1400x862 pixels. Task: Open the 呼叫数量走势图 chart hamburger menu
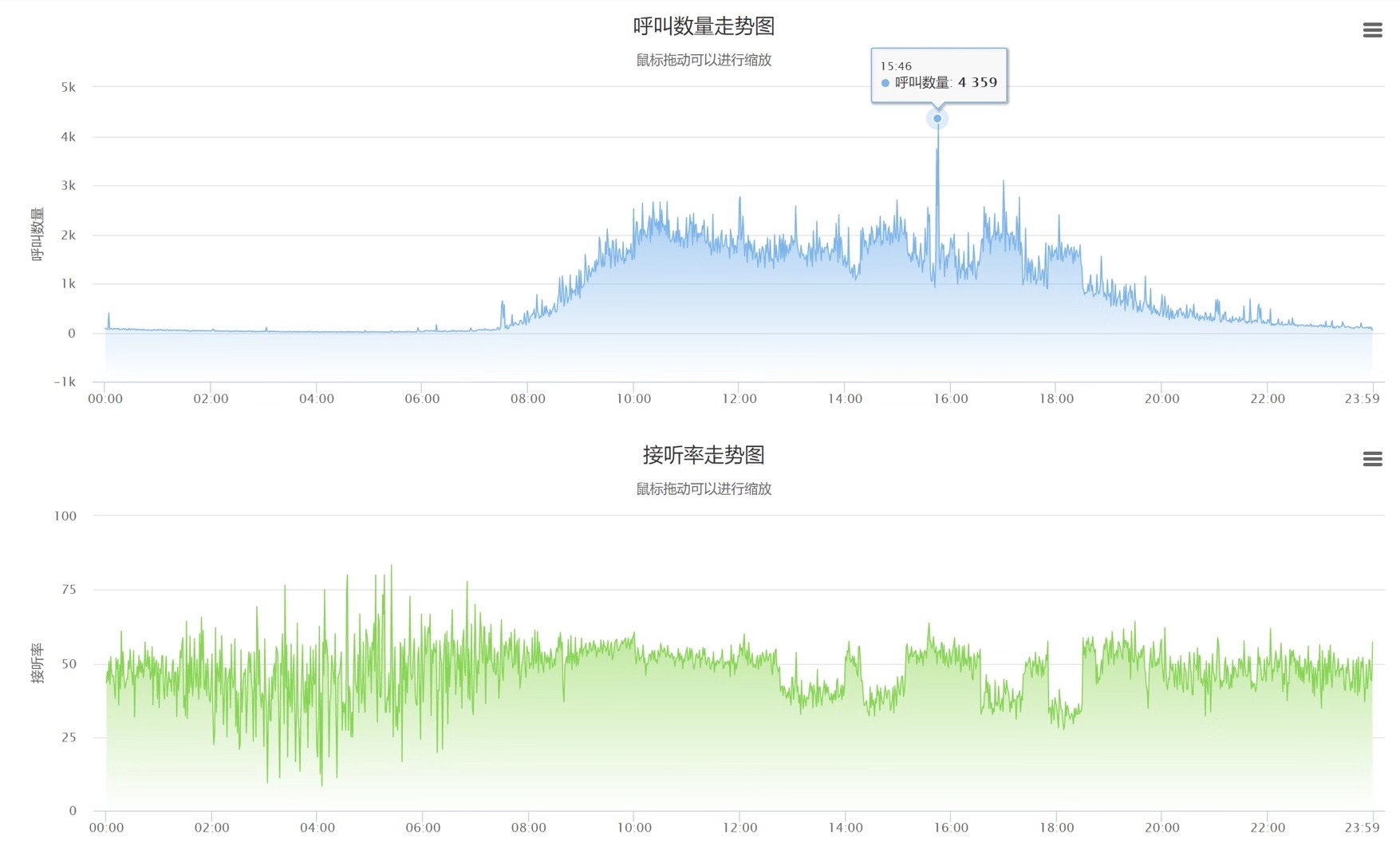1372,30
